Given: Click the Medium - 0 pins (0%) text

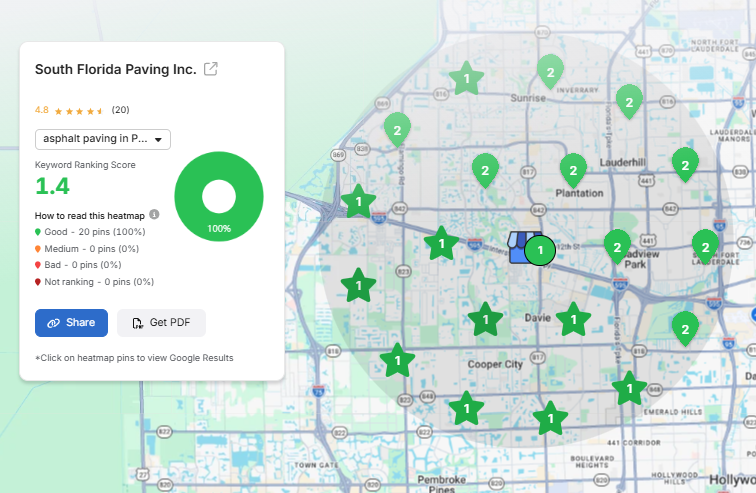Looking at the screenshot, I should [92, 249].
